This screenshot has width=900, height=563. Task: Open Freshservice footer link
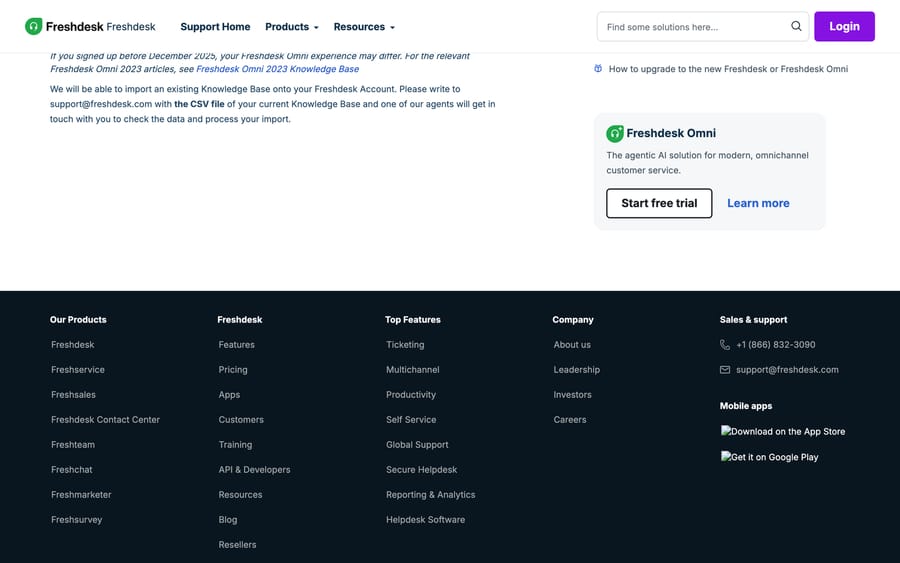[x=77, y=370]
